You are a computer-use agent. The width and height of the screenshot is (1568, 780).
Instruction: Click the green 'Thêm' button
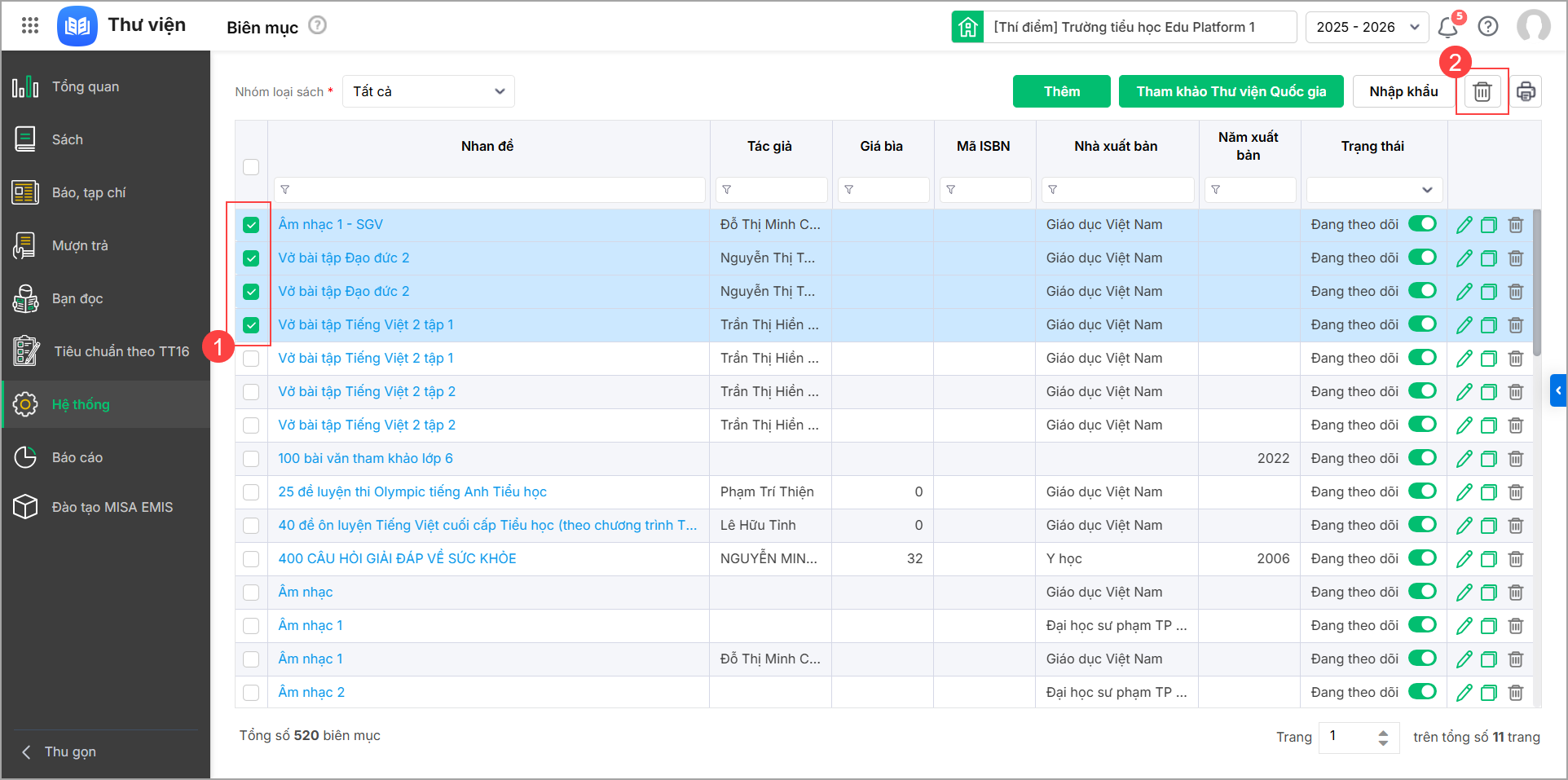[x=1061, y=91]
